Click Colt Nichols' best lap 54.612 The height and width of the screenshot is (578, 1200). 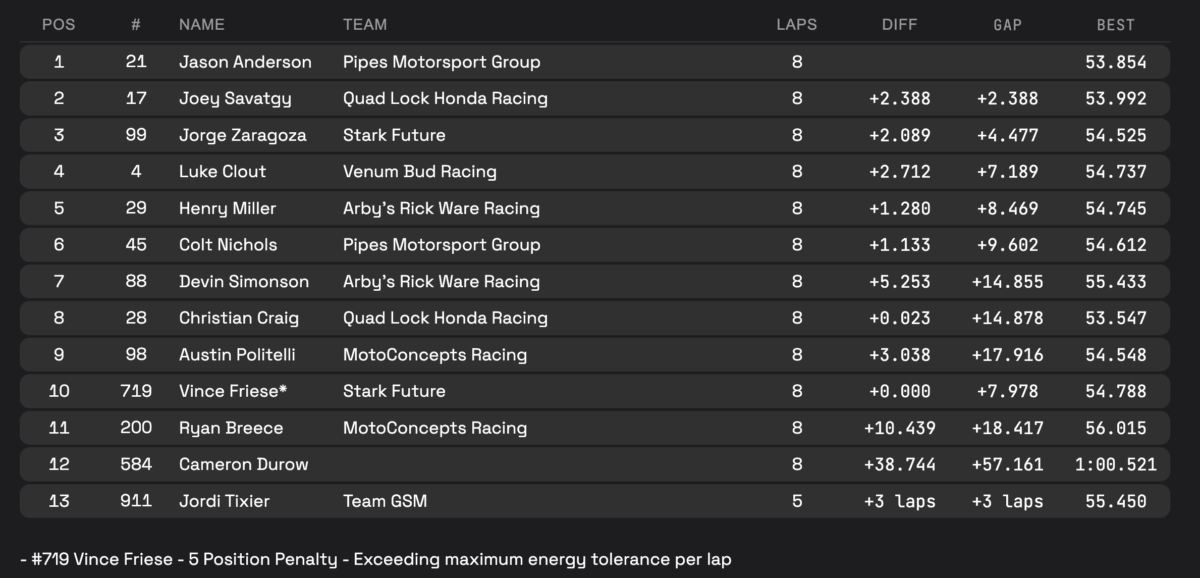[x=1115, y=245]
